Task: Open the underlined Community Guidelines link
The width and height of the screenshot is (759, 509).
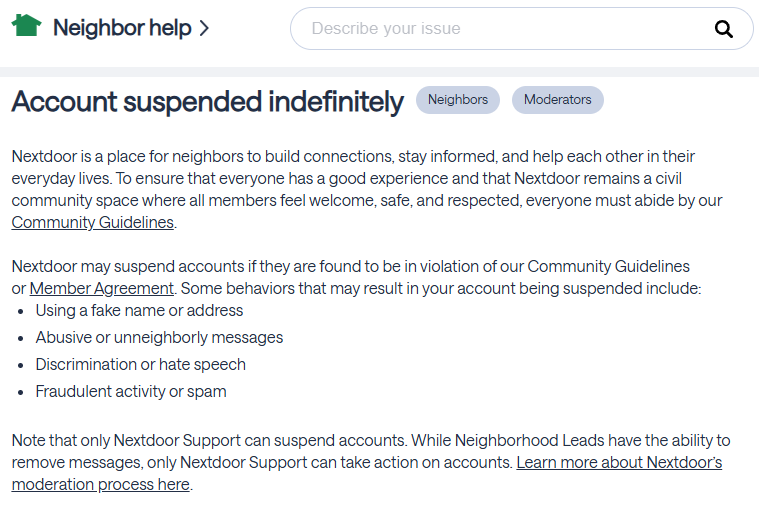Action: tap(93, 223)
